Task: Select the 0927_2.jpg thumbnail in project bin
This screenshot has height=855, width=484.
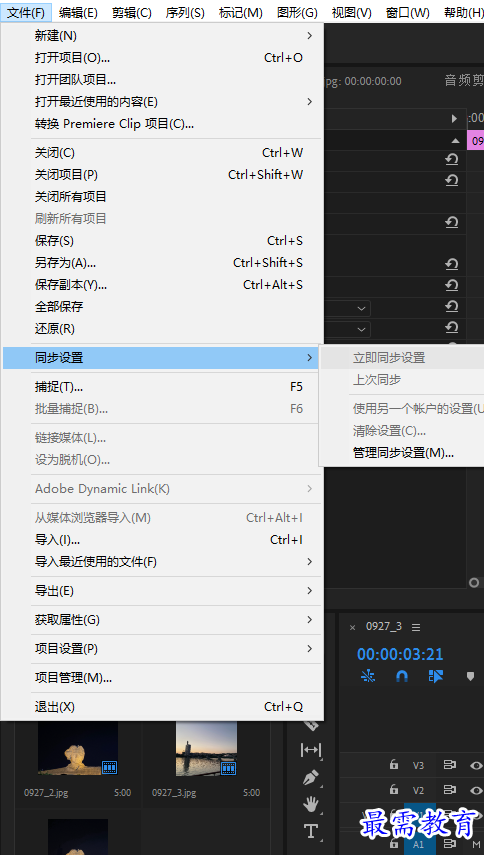Action: point(77,748)
